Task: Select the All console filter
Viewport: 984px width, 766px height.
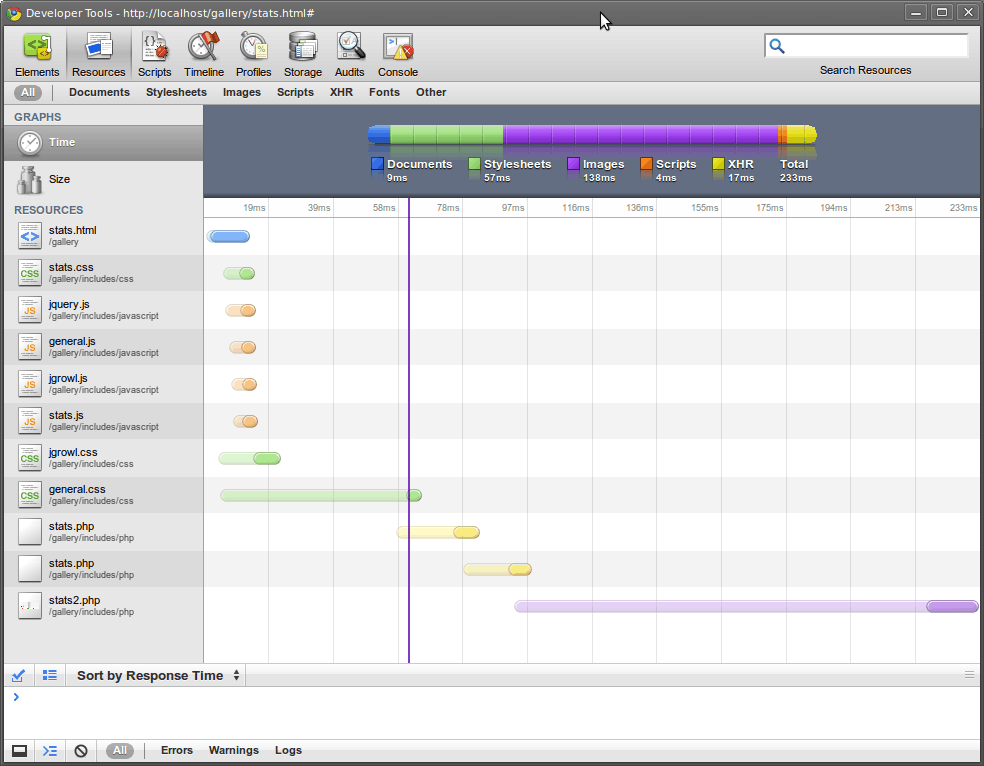Action: pos(120,750)
